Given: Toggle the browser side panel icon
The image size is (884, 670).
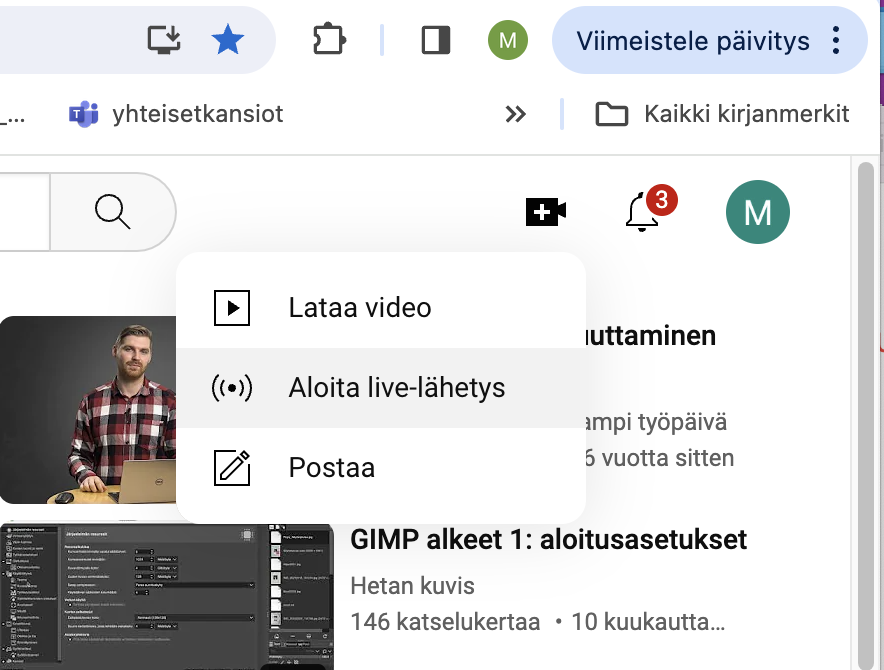Looking at the screenshot, I should tap(436, 40).
